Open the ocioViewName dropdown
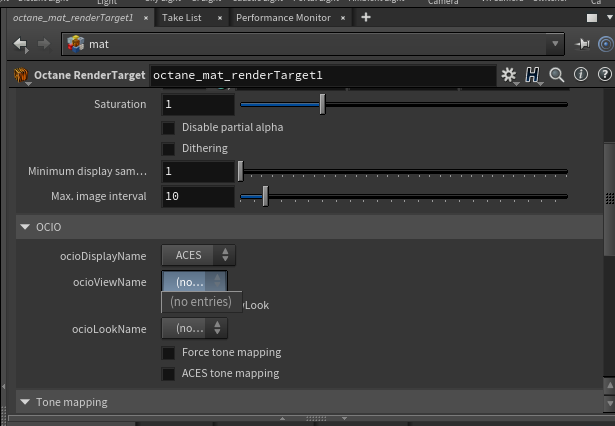The width and height of the screenshot is (615, 426). pos(195,281)
